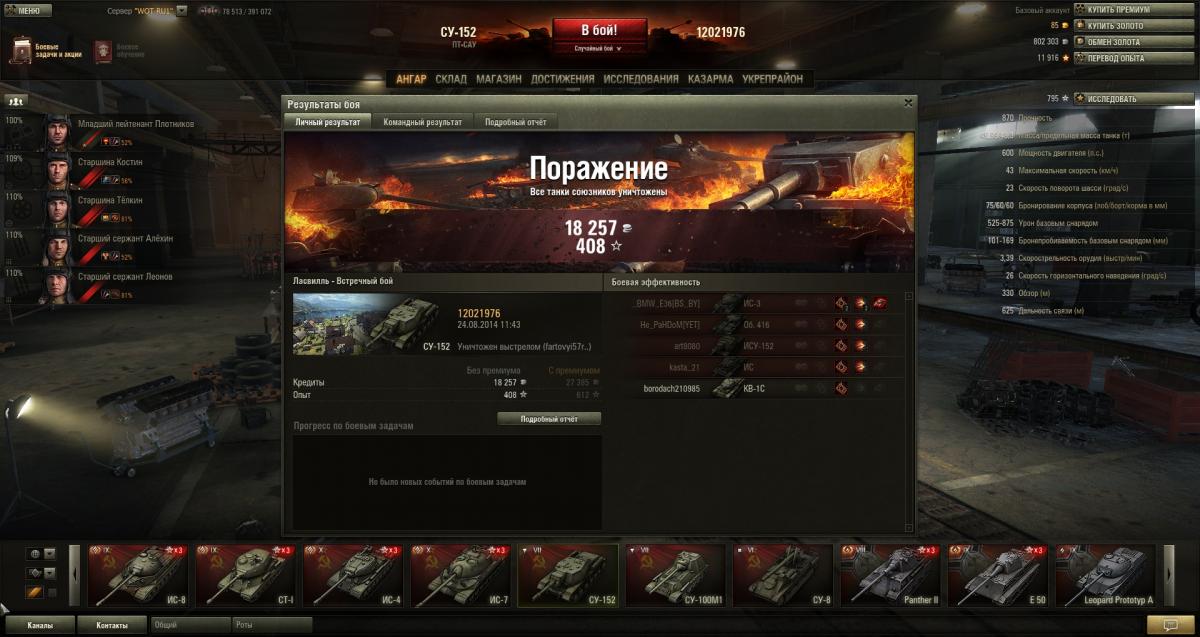Click the crew portrait of Старшина Костин
Viewport: 1200px width, 637px height.
pos(57,172)
